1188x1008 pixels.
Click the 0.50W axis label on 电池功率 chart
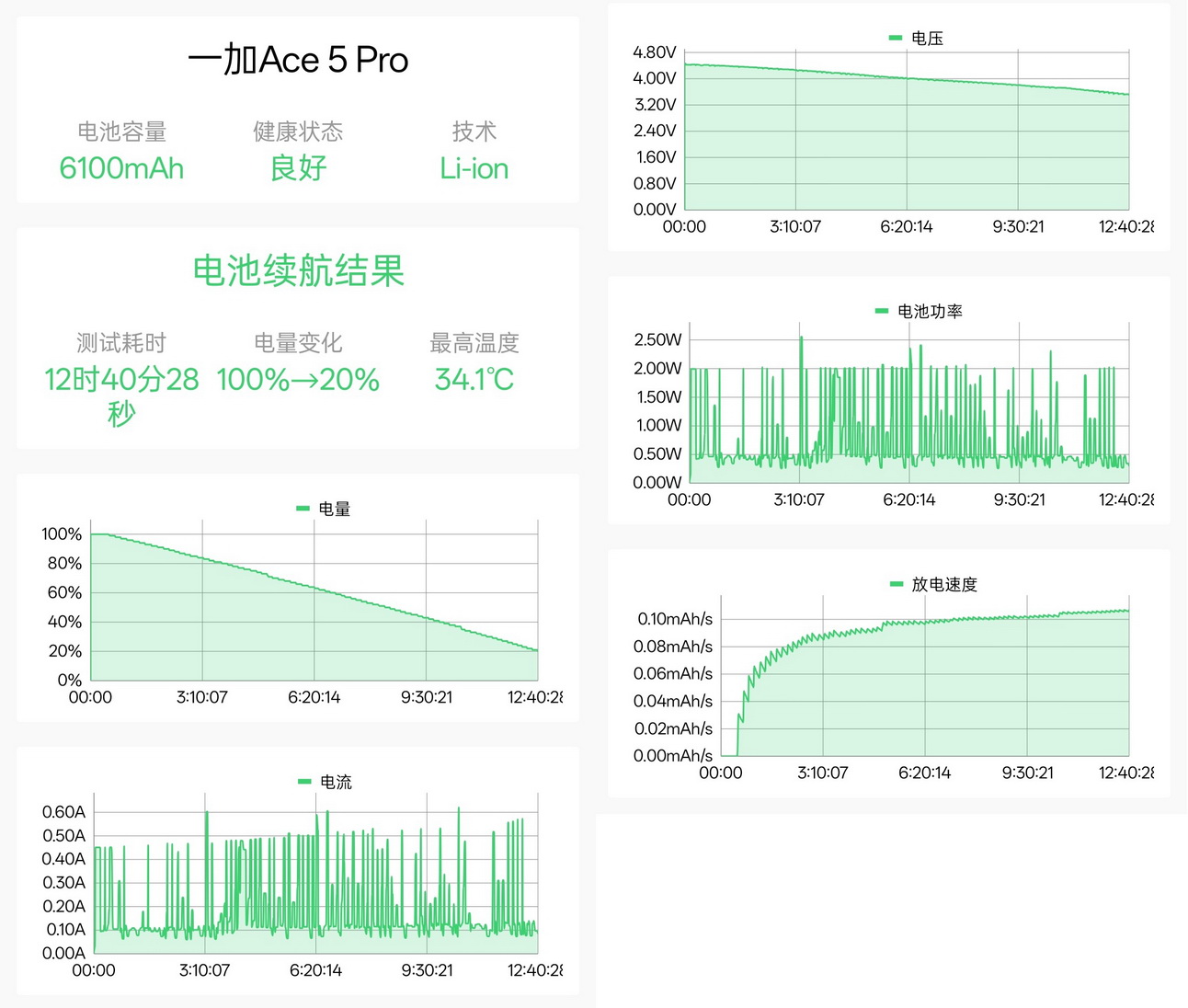coord(657,454)
